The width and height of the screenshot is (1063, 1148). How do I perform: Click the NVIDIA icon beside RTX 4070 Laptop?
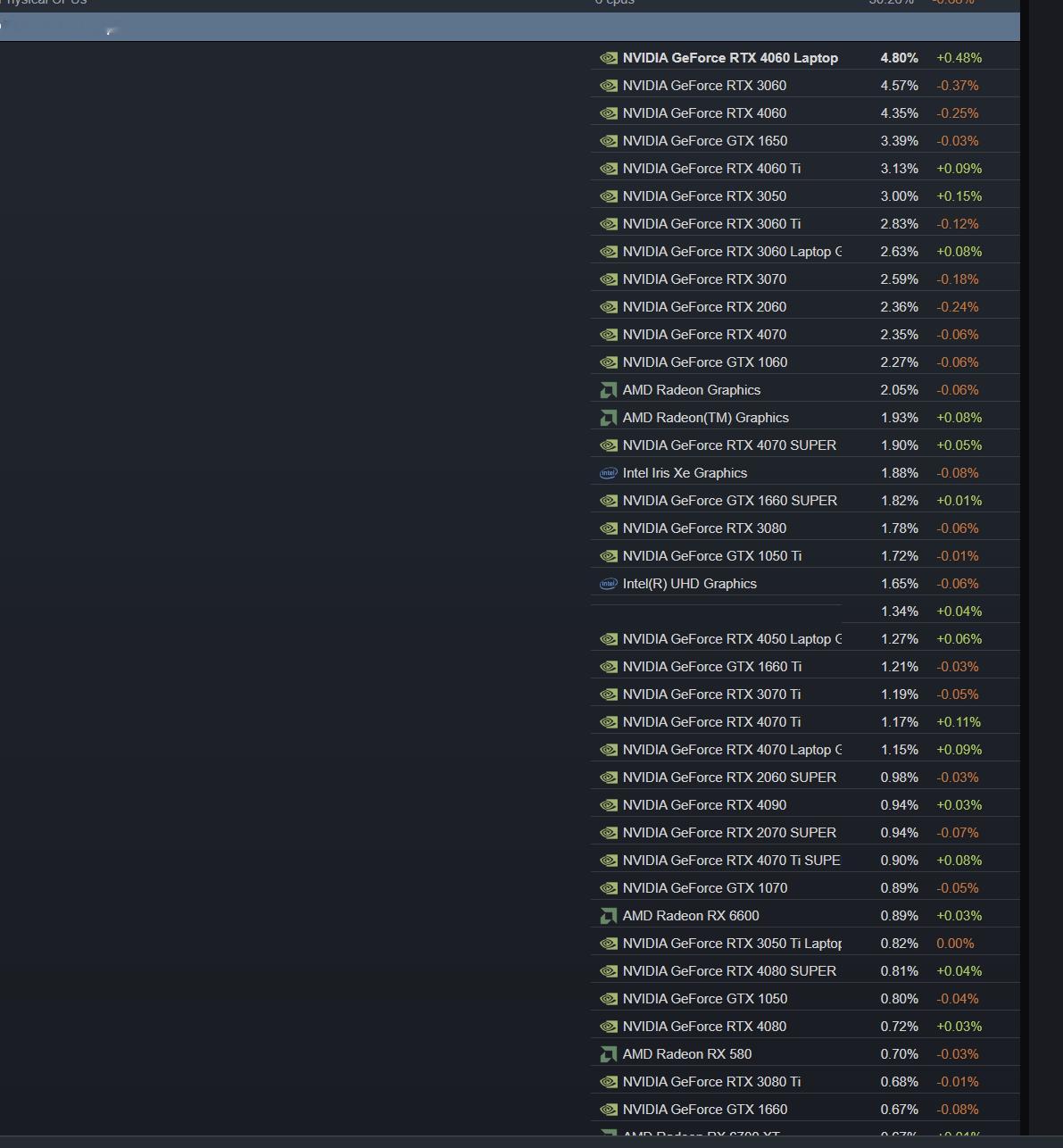[609, 750]
